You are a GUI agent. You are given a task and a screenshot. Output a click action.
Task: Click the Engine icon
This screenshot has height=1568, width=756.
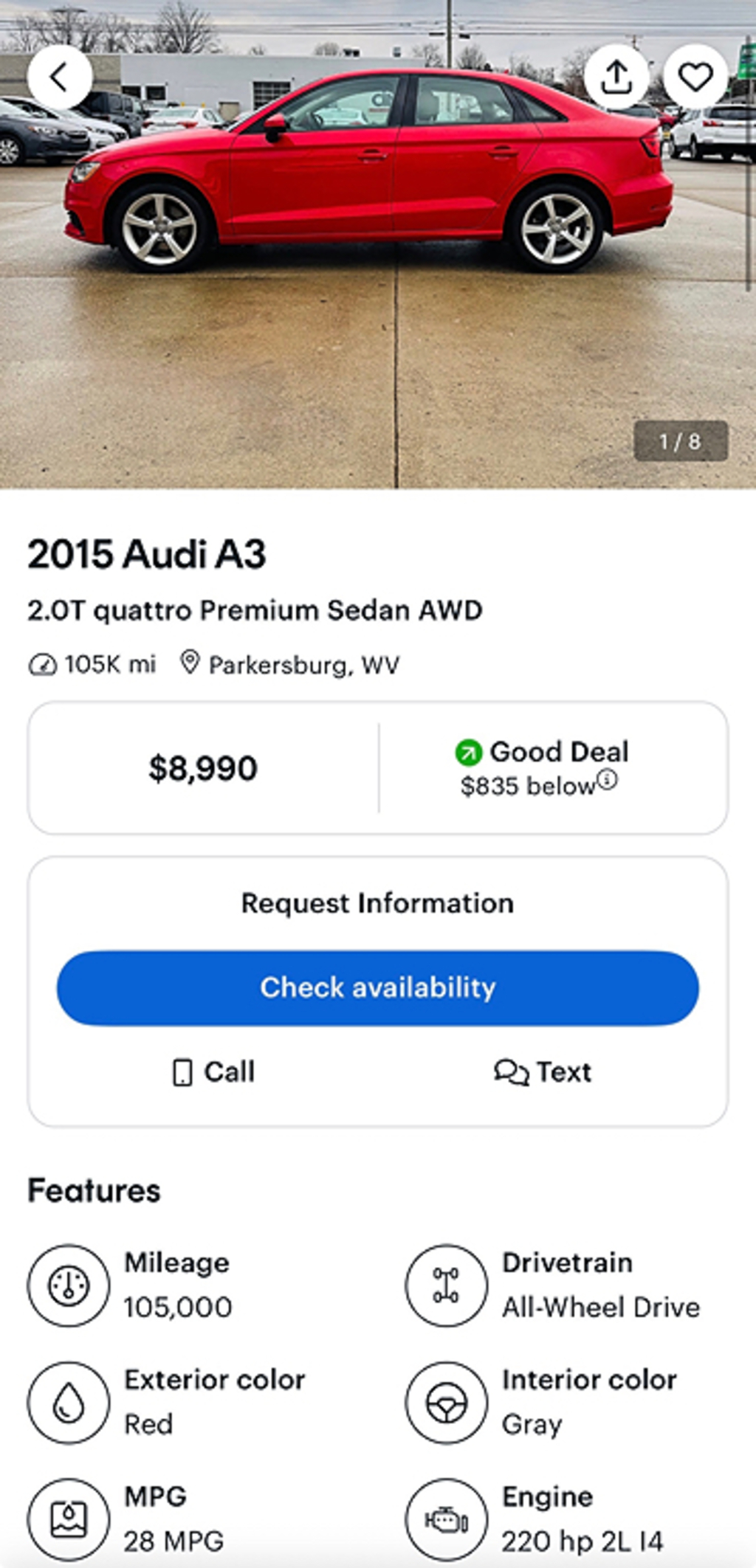(446, 1519)
